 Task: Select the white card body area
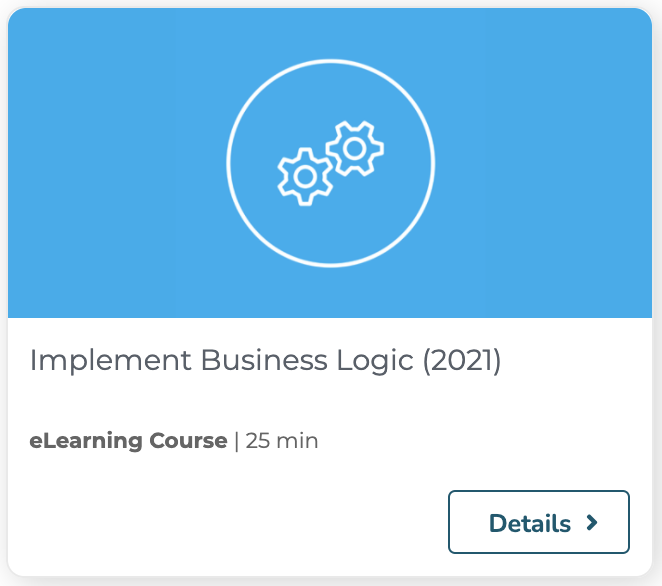coord(330,447)
